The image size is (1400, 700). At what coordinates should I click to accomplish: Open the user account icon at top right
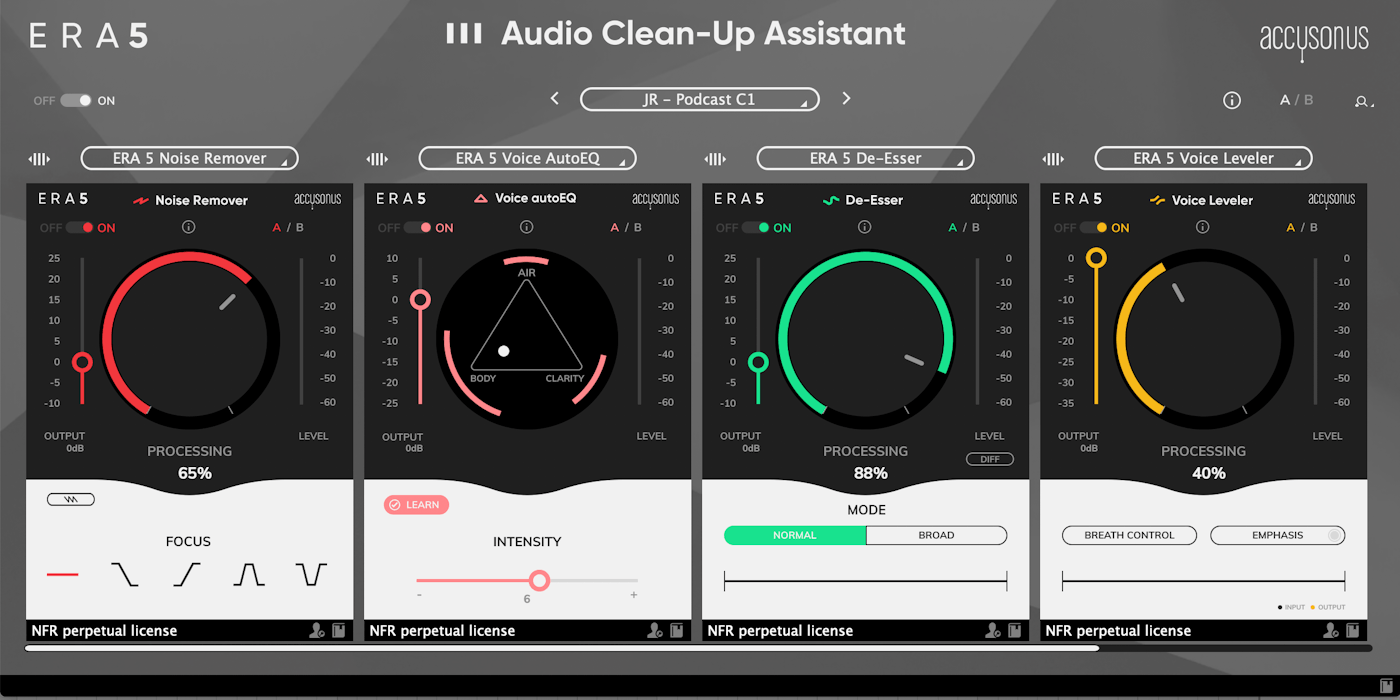point(1362,101)
